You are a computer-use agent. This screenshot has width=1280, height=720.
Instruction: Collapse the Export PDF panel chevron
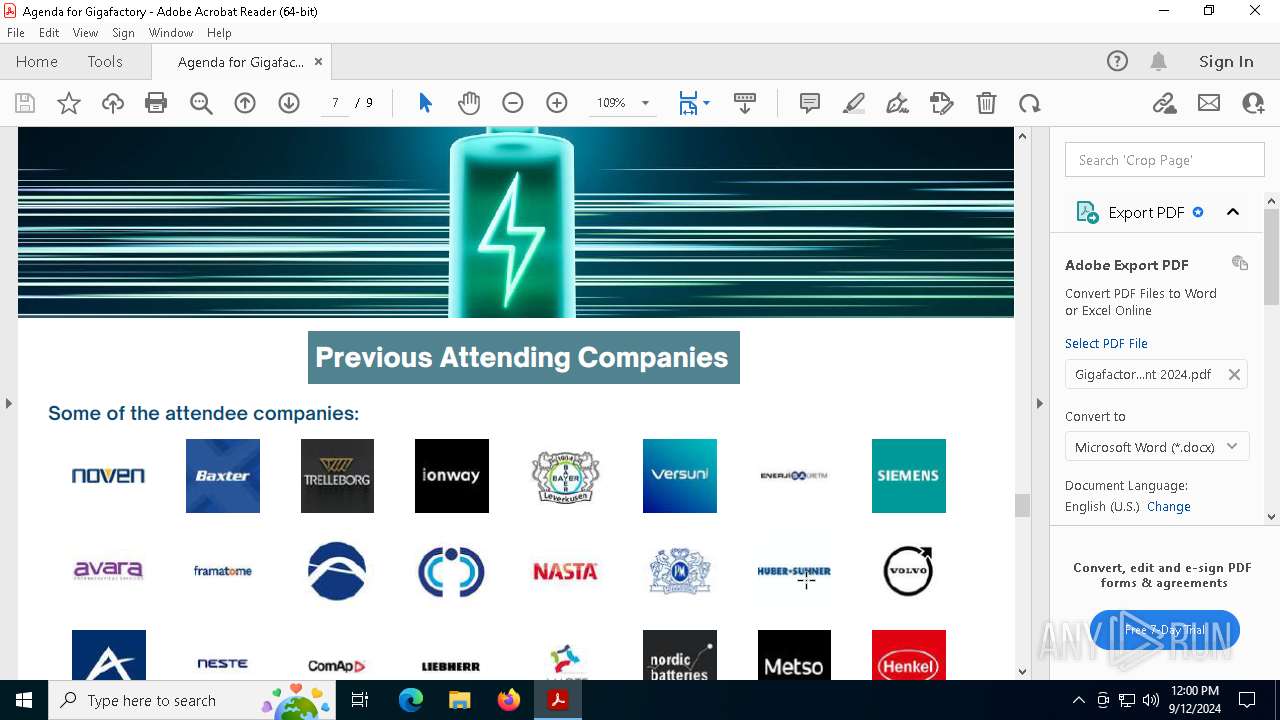click(x=1233, y=212)
